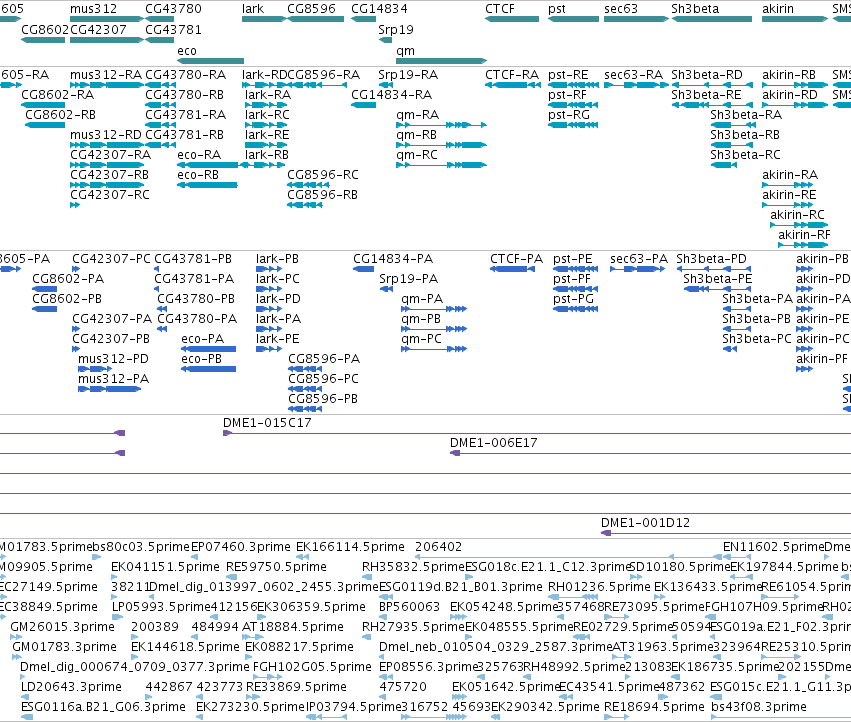Select the mus312 gene feature
The image size is (851, 722).
coord(107,19)
